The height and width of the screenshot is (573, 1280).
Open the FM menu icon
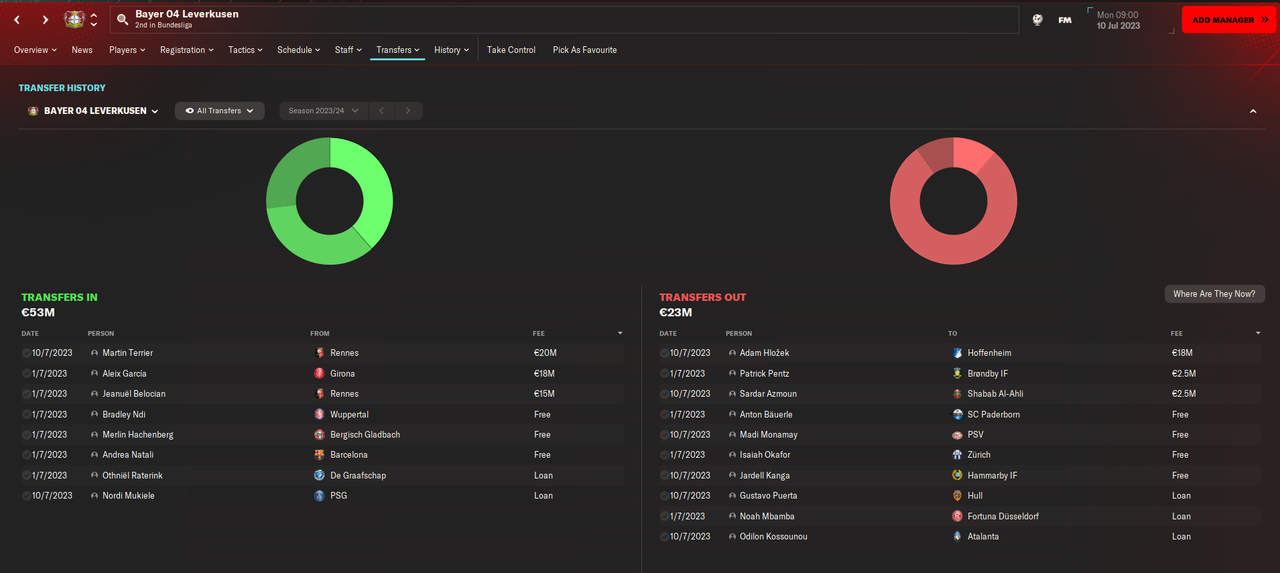click(1065, 20)
